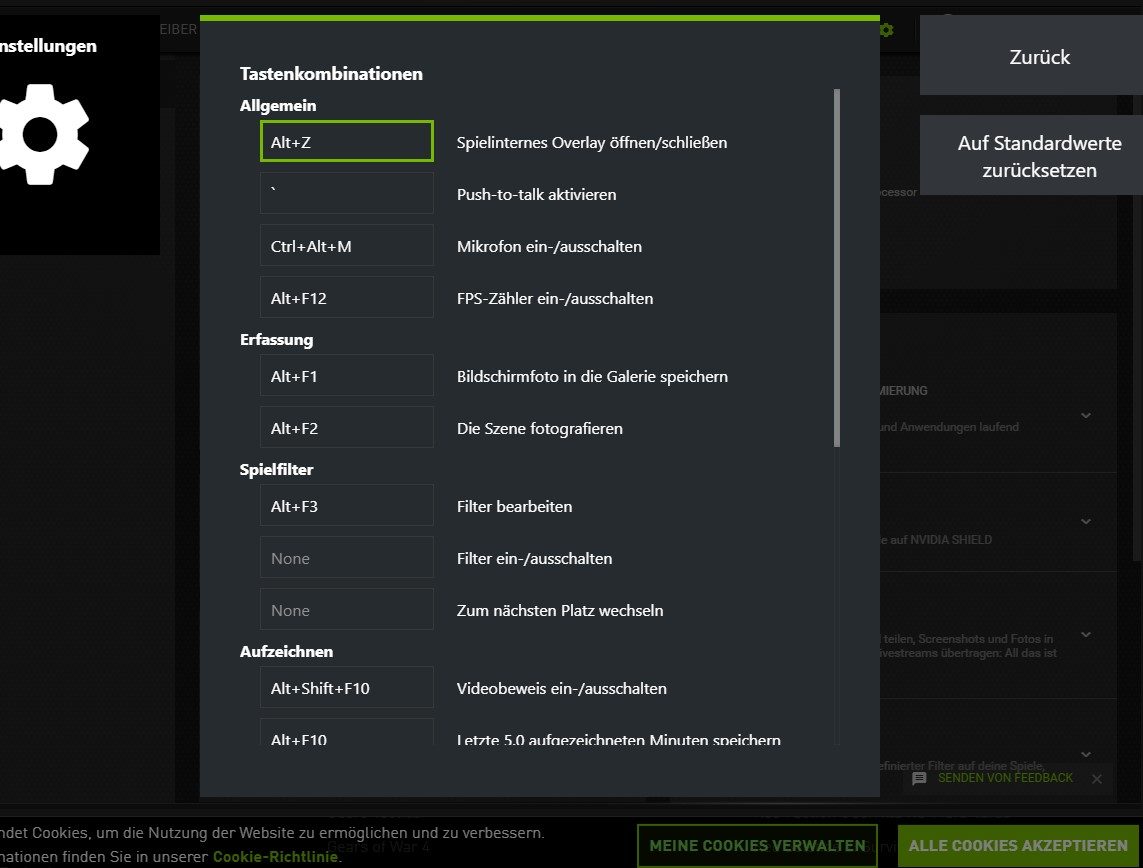Screen dimensions: 1143x868
Task: Click Meine Cookies verwalten button
Action: [x=757, y=845]
